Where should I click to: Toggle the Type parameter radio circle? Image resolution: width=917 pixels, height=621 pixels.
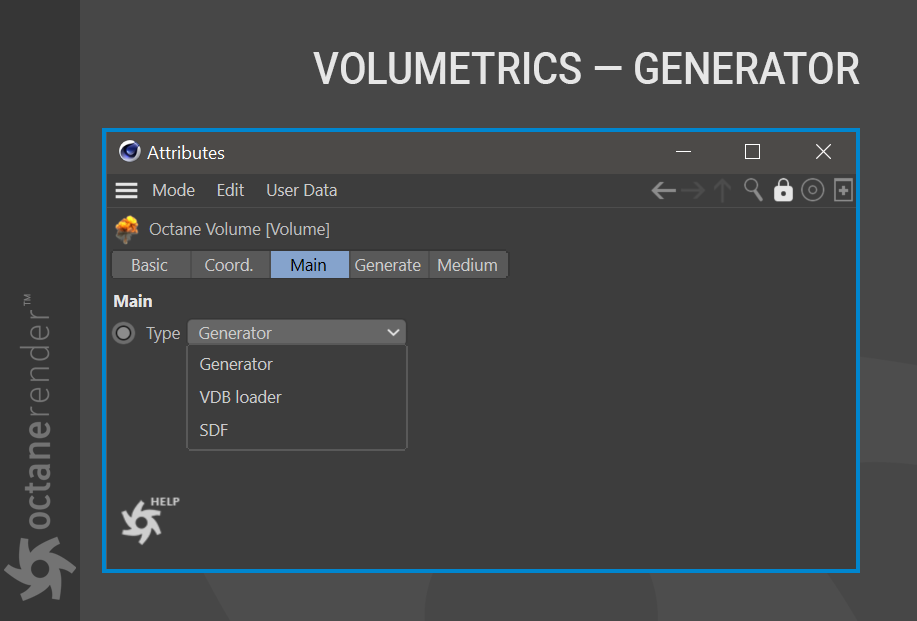tap(123, 333)
